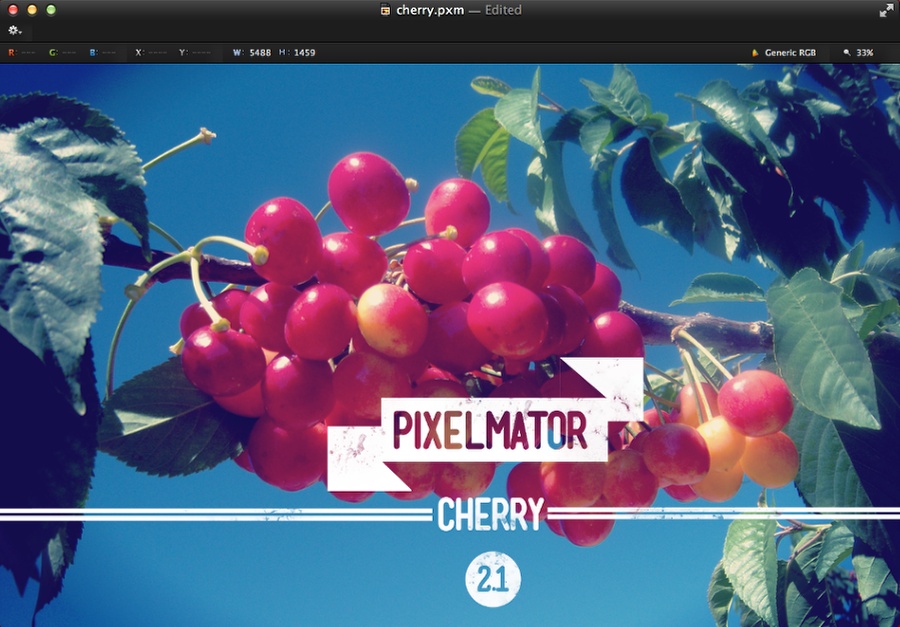Click the height value 1459

click(304, 53)
